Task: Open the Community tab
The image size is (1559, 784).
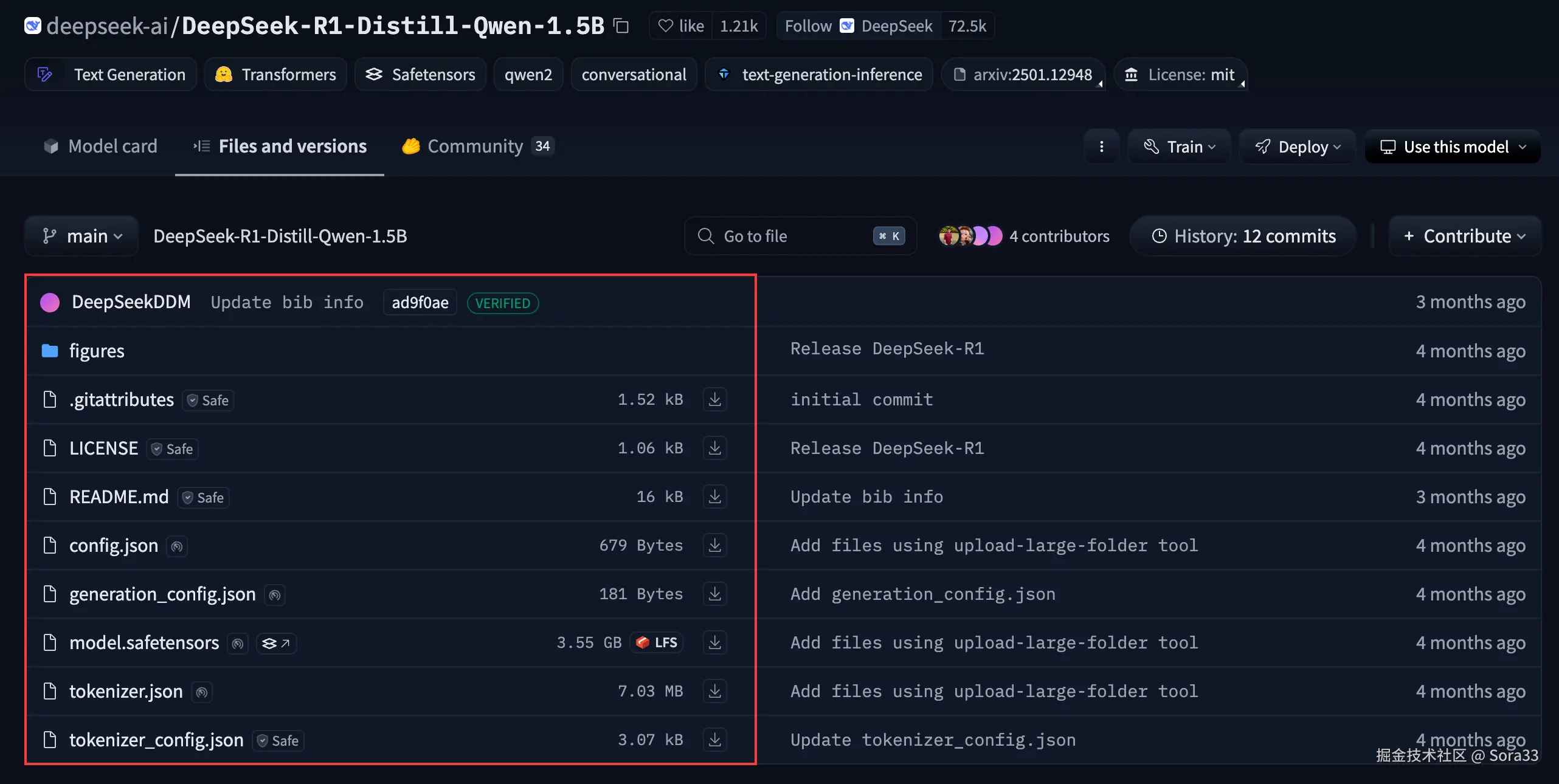Action: pyautogui.click(x=478, y=146)
